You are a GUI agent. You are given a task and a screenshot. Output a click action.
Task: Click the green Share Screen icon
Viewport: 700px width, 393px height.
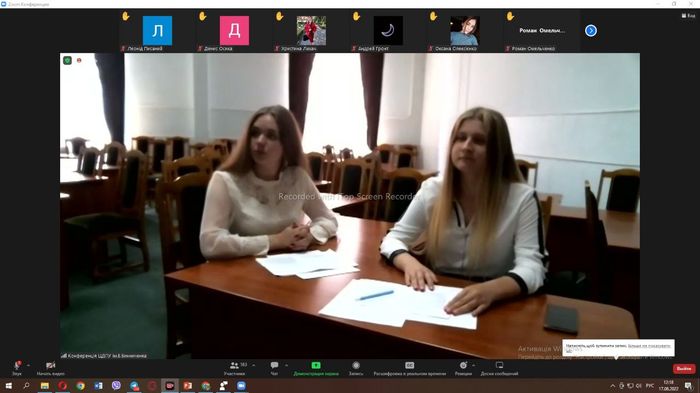[316, 365]
